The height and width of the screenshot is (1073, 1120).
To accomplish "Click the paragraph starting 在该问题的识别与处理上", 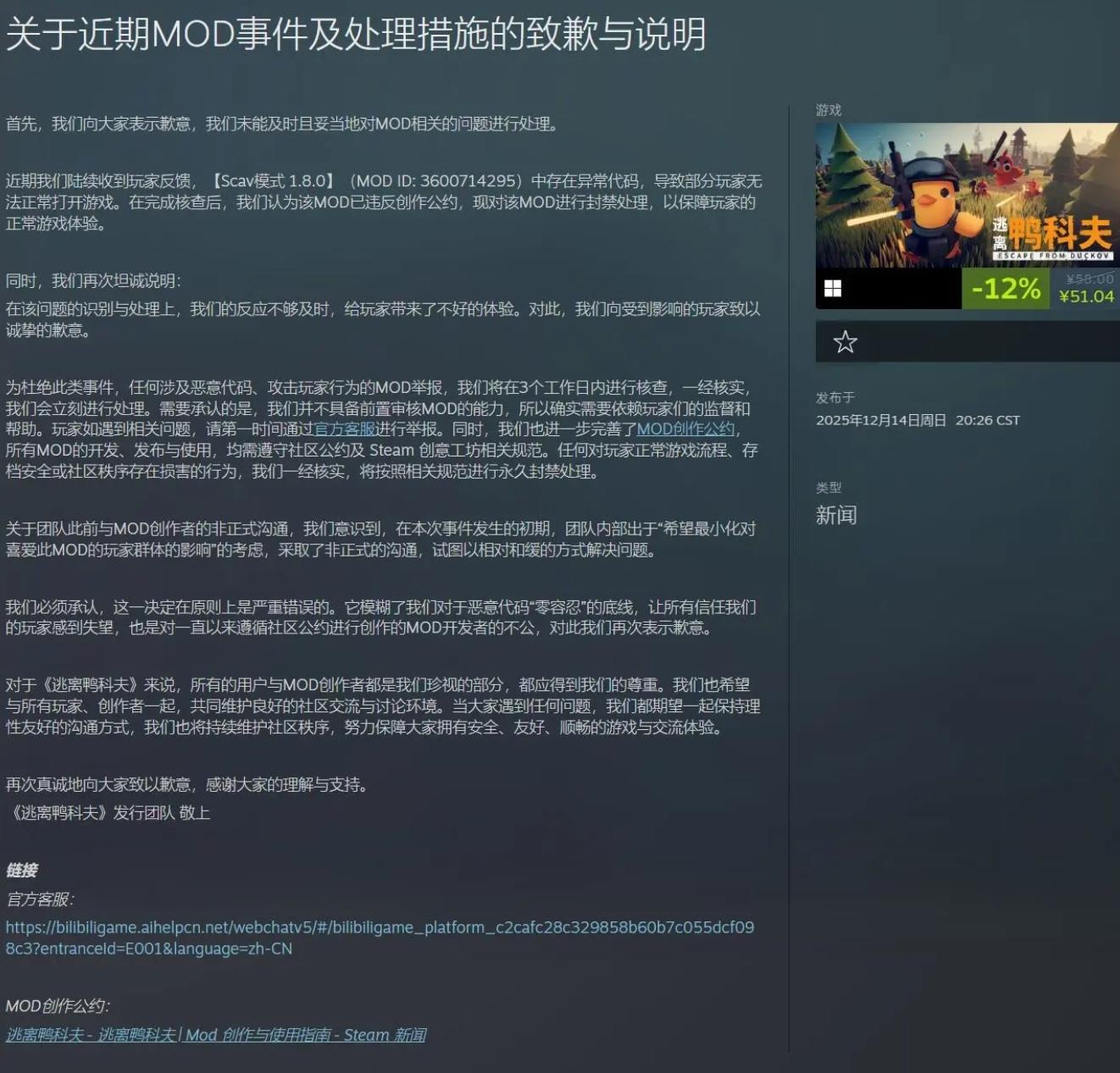I will pos(383,319).
